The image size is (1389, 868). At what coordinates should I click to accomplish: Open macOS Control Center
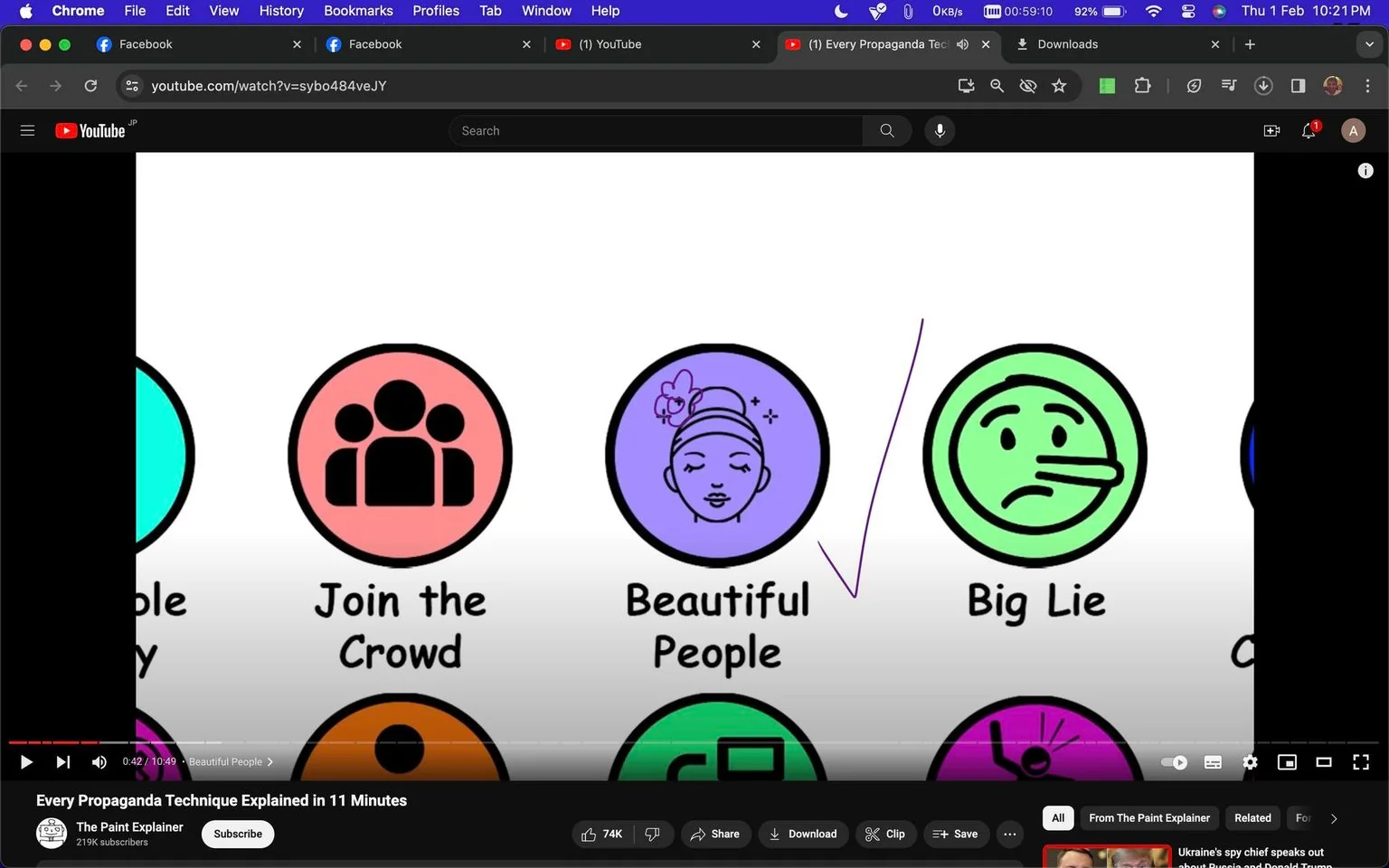point(1188,11)
